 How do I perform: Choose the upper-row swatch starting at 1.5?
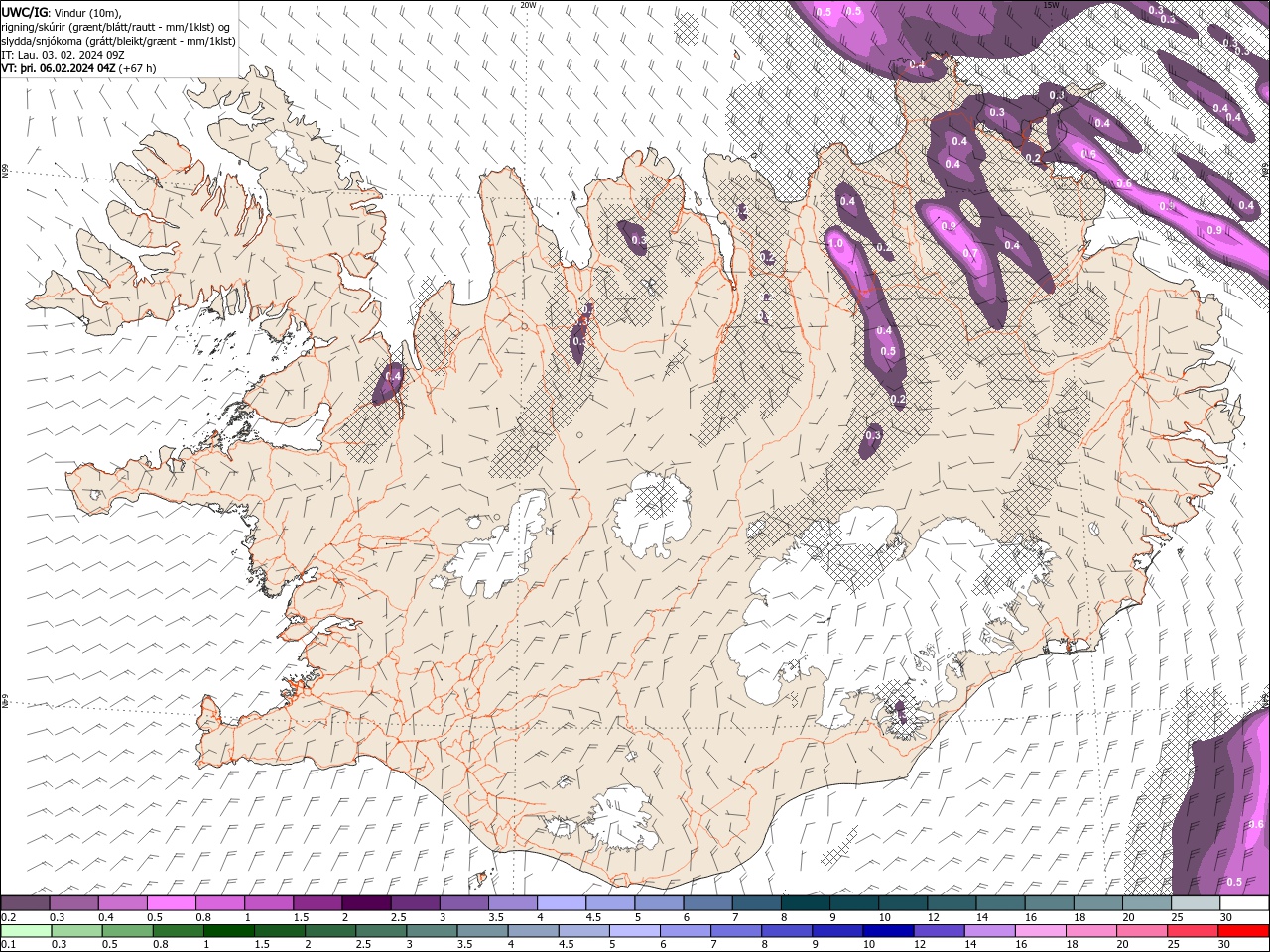point(317,903)
